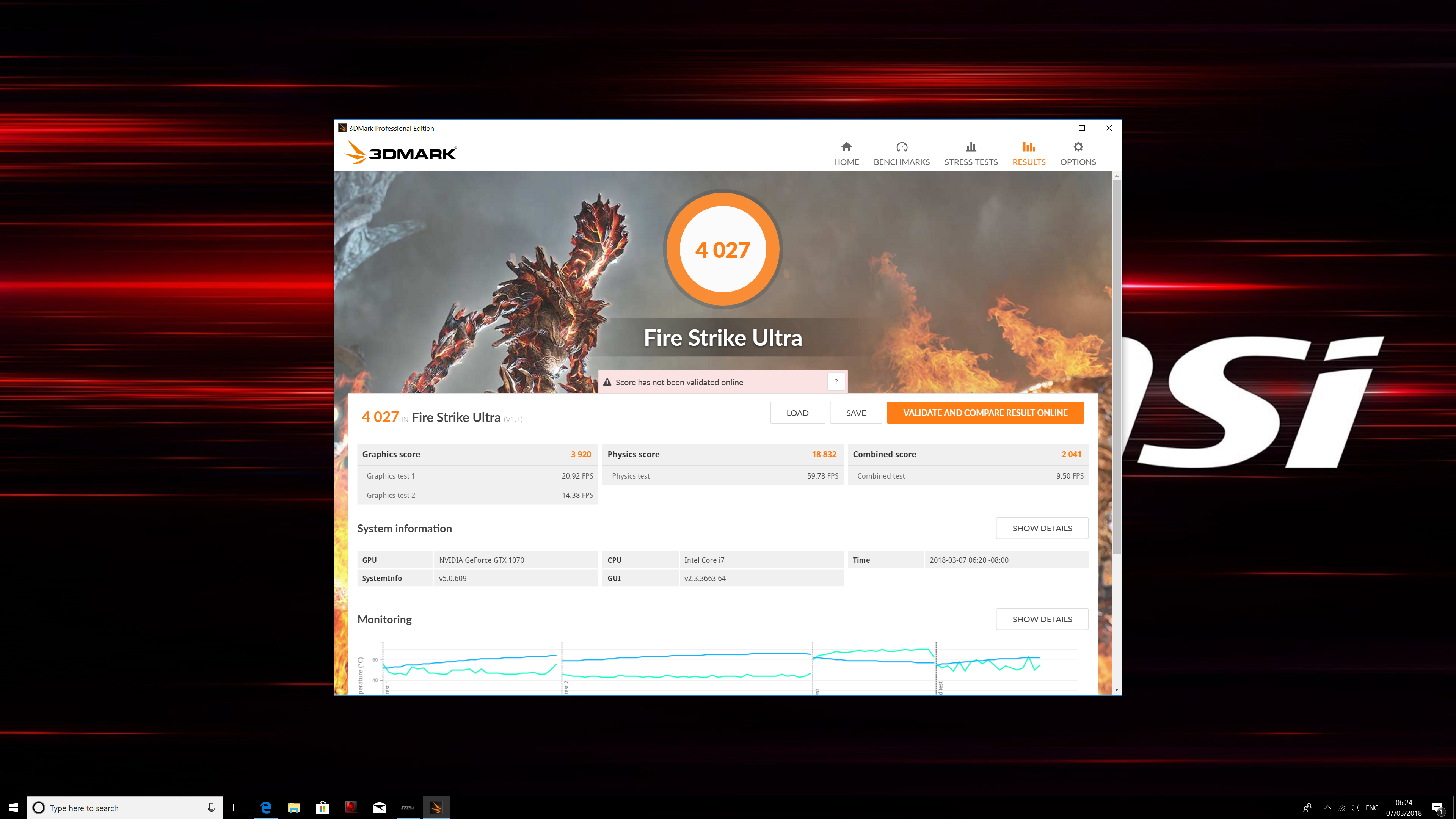The height and width of the screenshot is (819, 1456).
Task: Select the Results tab
Action: 1029,154
